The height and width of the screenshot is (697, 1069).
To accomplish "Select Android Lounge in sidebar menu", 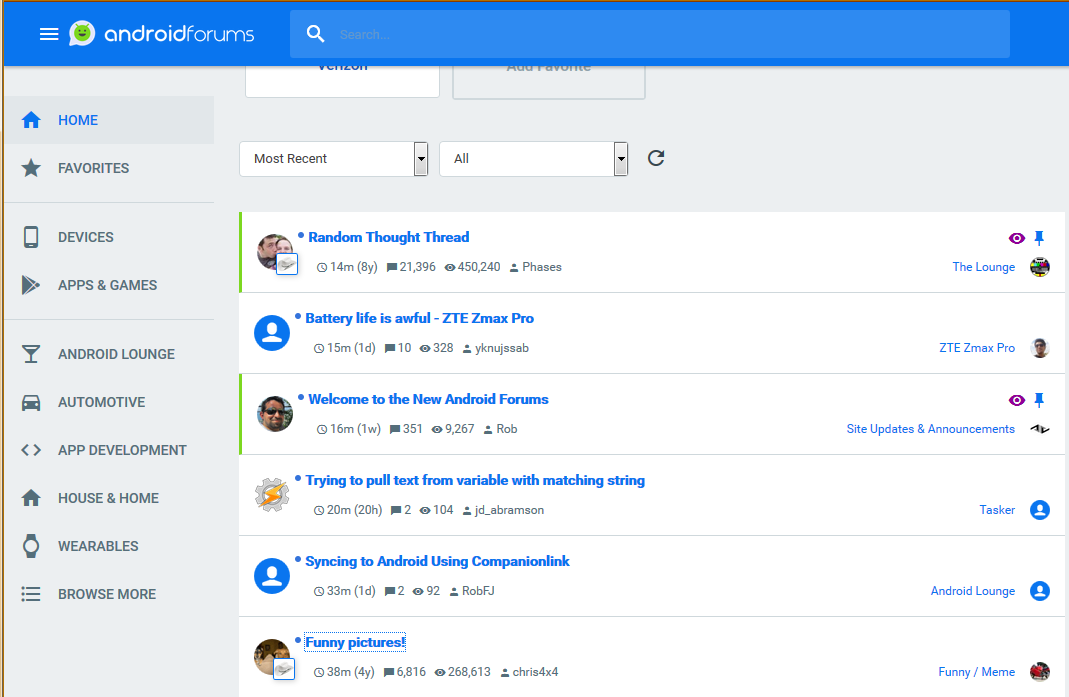I will click(x=116, y=354).
